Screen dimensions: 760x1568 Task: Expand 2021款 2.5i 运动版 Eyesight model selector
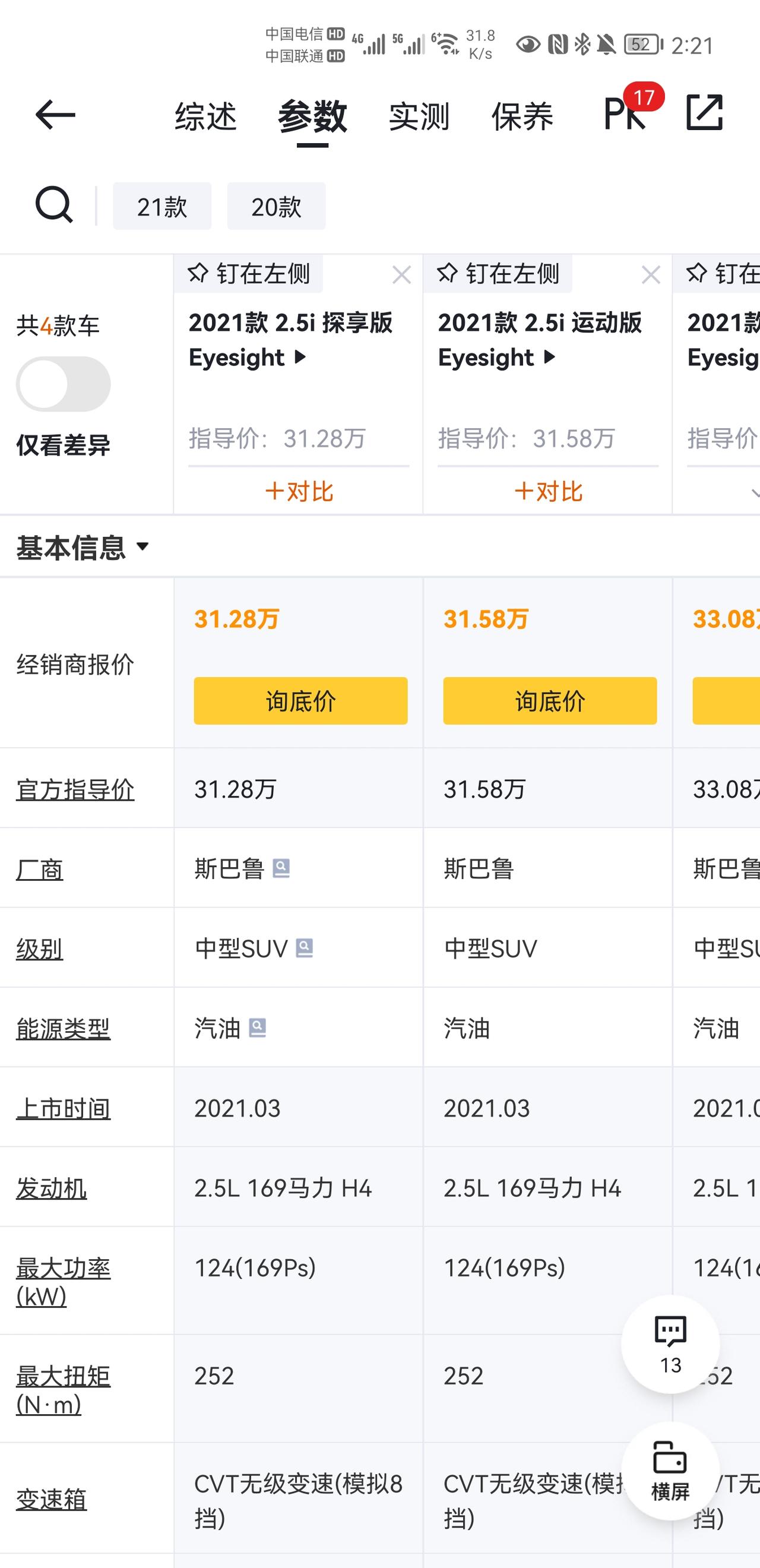point(540,340)
